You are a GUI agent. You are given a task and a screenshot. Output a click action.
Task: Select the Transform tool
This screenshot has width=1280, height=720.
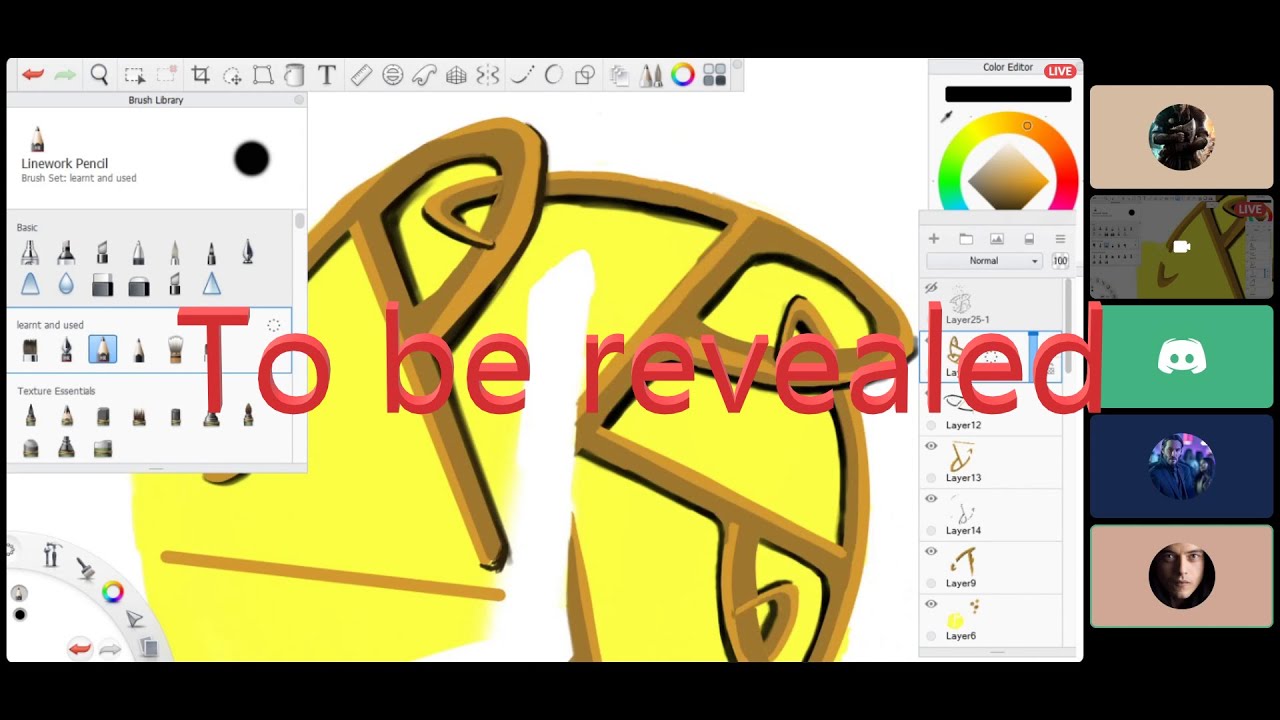(x=263, y=75)
